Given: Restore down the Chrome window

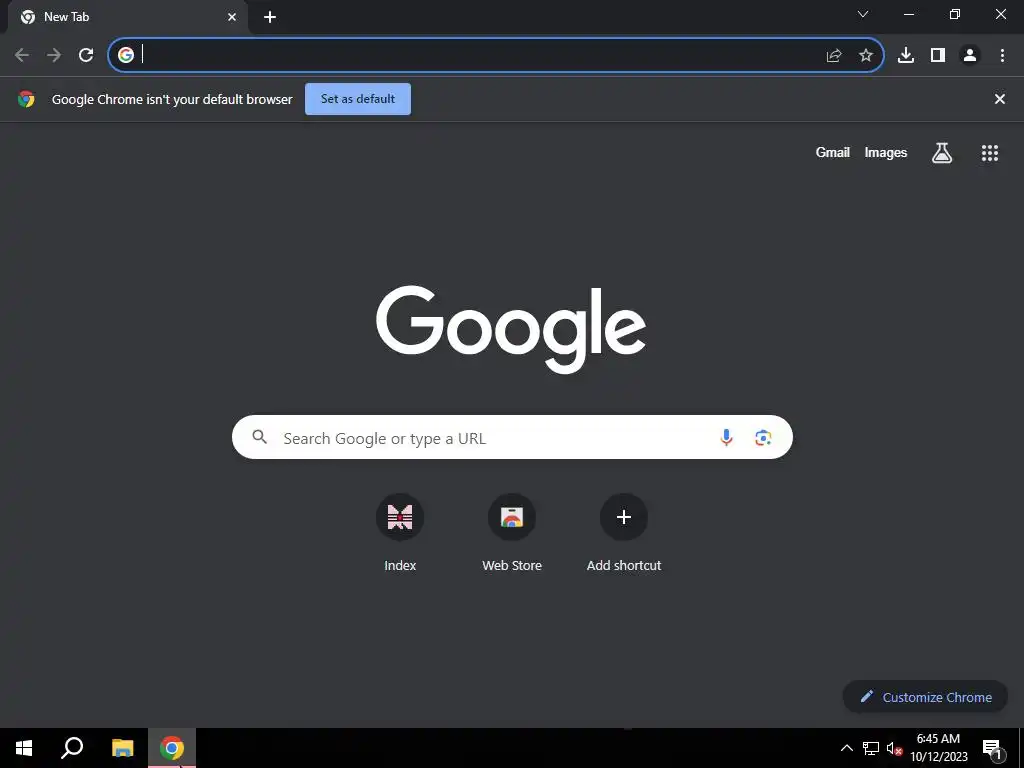Looking at the screenshot, I should [x=955, y=14].
